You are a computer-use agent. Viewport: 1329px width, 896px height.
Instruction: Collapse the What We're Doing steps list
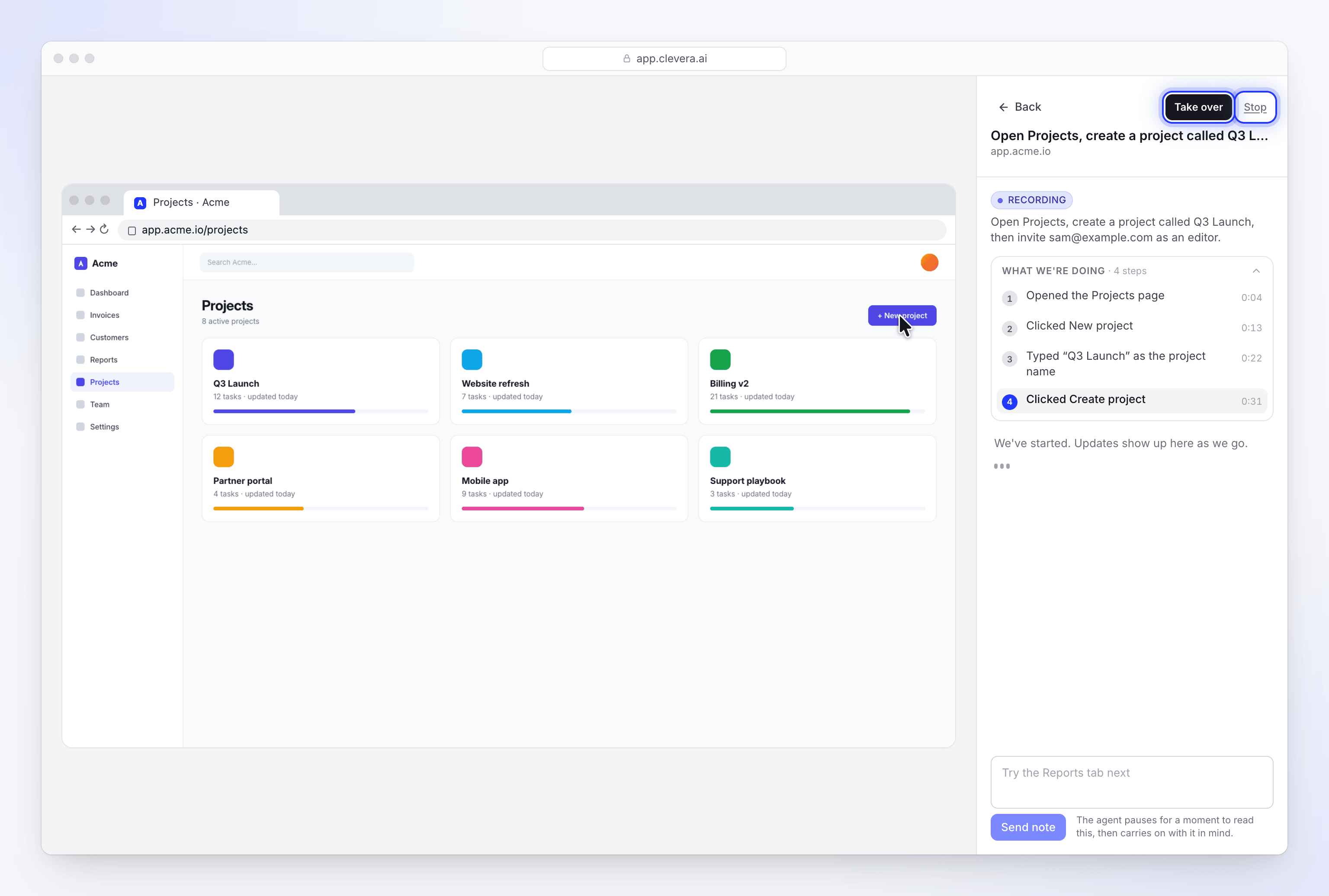pyautogui.click(x=1256, y=271)
